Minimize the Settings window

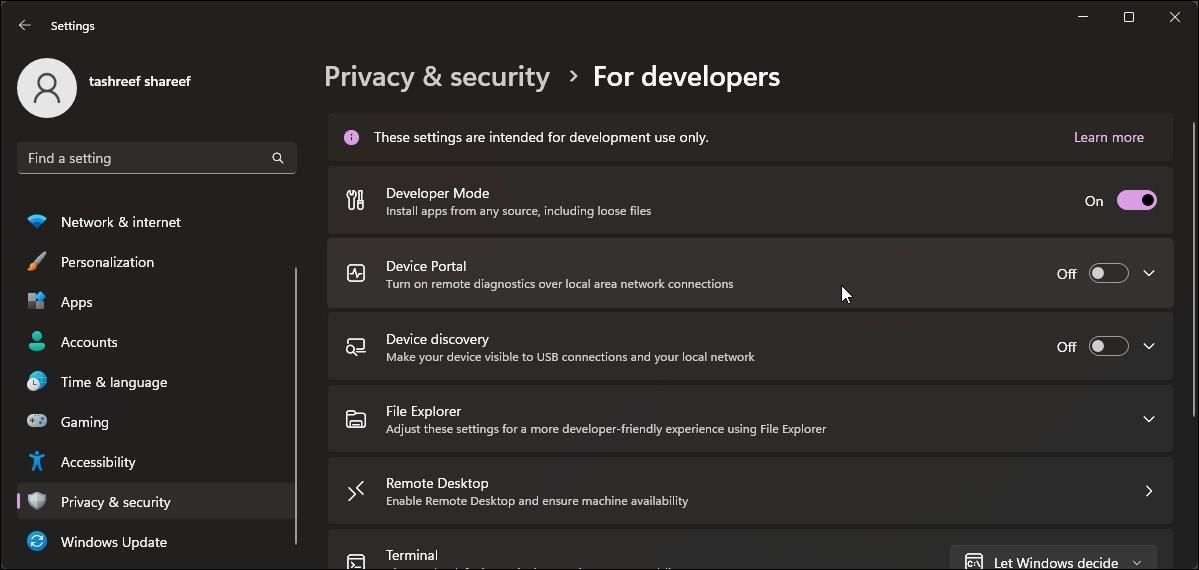(x=1083, y=18)
